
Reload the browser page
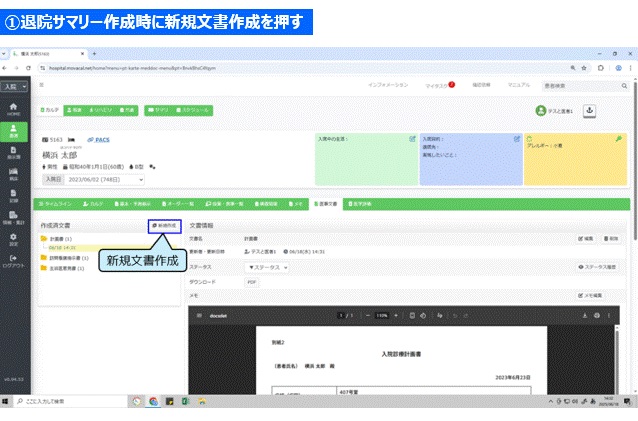point(28,68)
